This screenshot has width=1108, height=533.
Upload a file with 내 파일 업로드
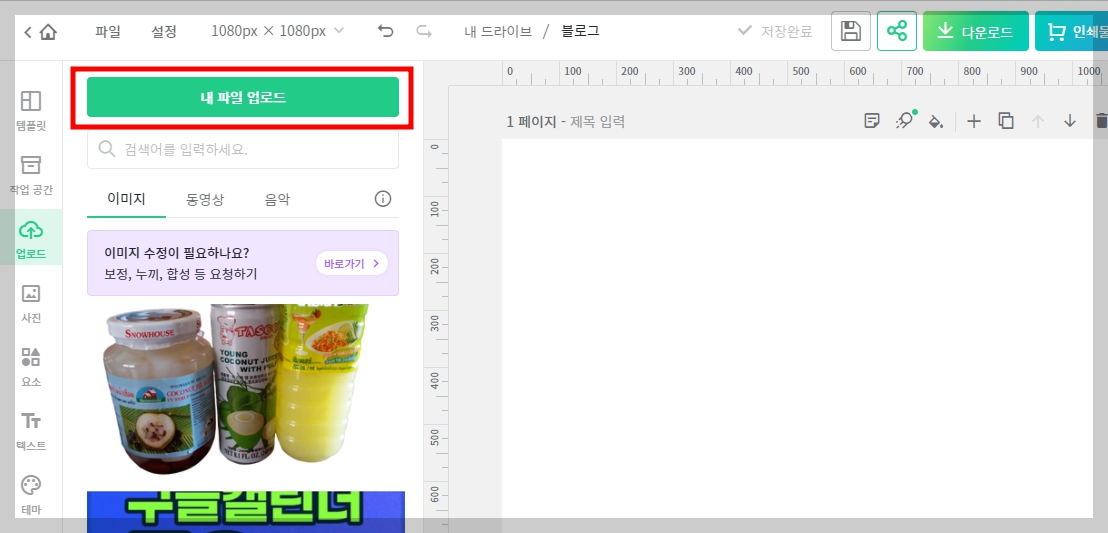[x=243, y=98]
